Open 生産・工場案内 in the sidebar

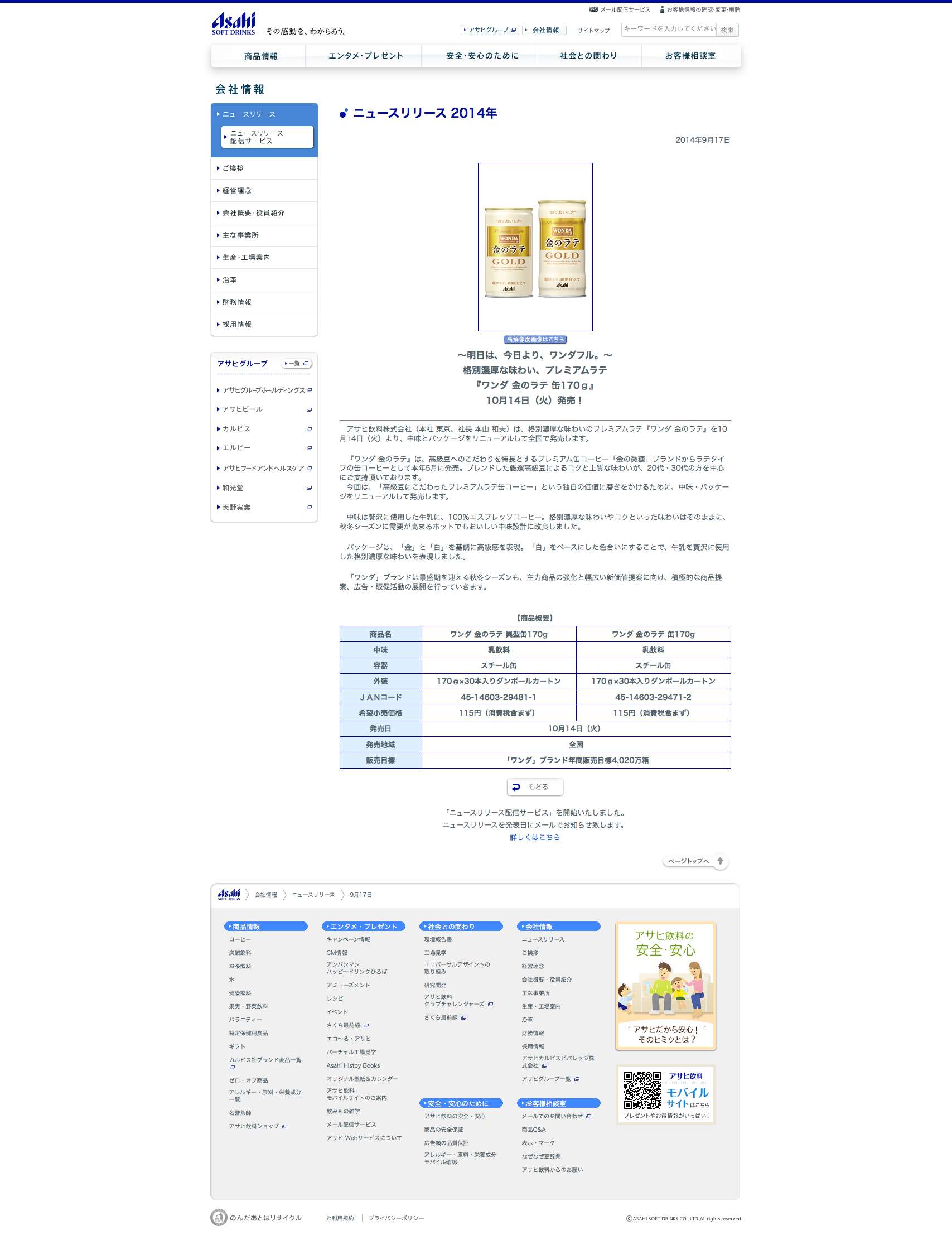[x=264, y=257]
